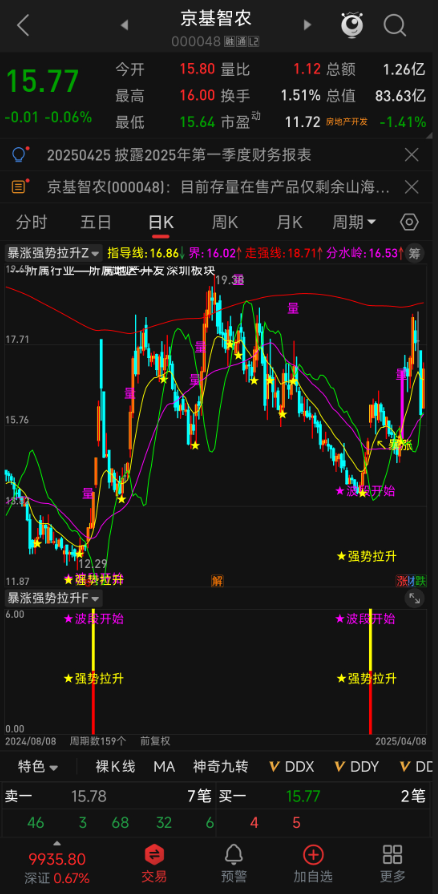Select 裸K线 indicator
The image size is (438, 894).
[x=115, y=767]
